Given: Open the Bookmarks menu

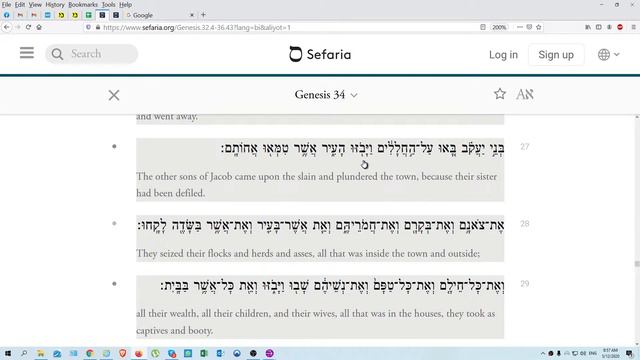Looking at the screenshot, I should pos(83,4).
